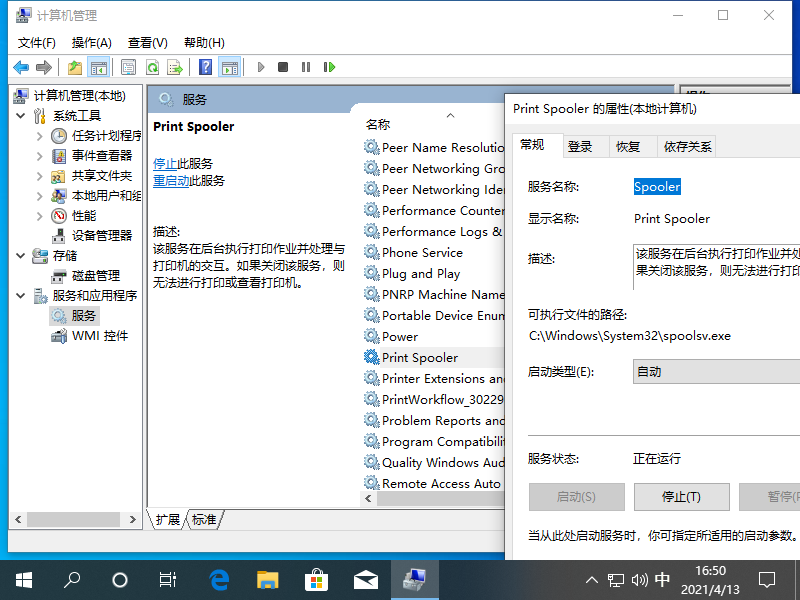
Task: Open the Windows Start menu
Action: 24,580
